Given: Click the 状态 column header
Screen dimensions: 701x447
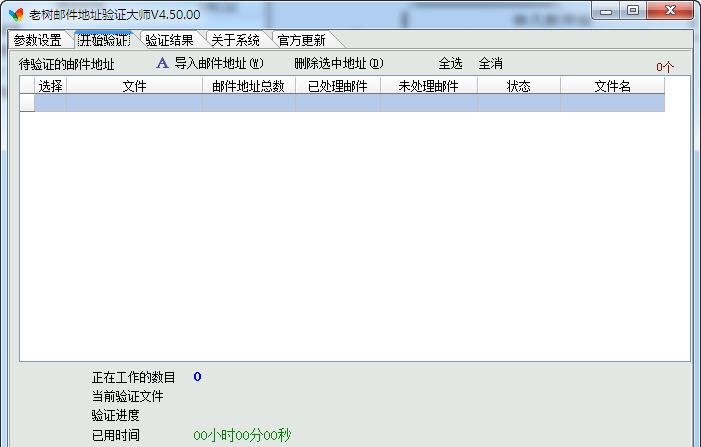Looking at the screenshot, I should coord(519,86).
